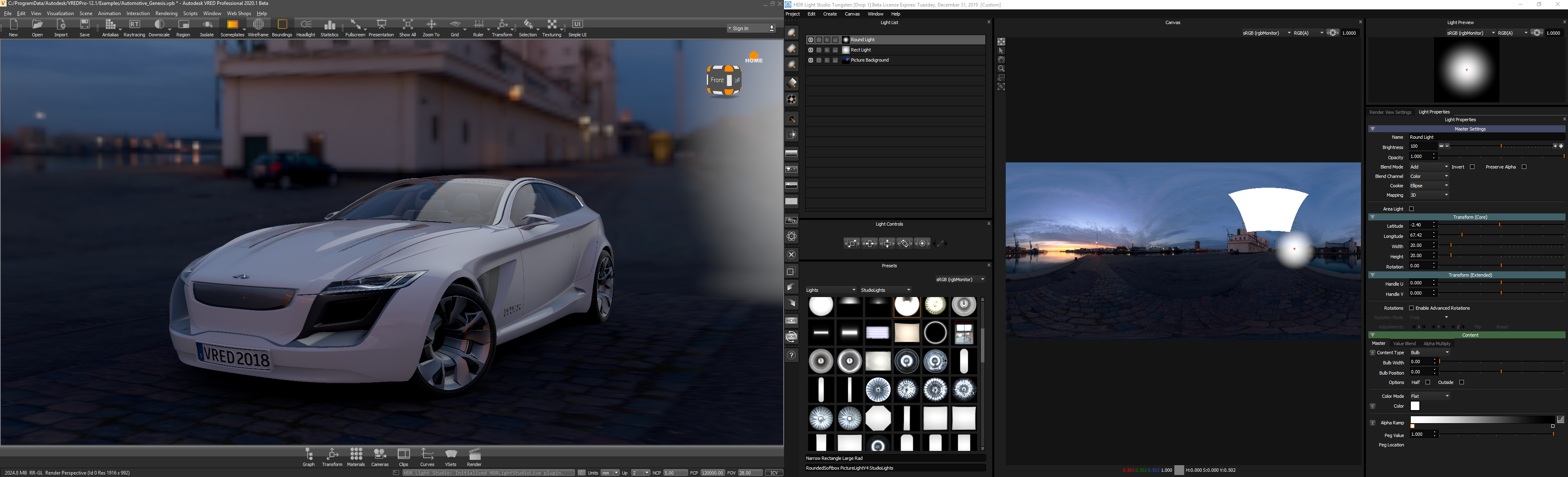
Task: Click the Show All icon
Action: pyautogui.click(x=408, y=27)
